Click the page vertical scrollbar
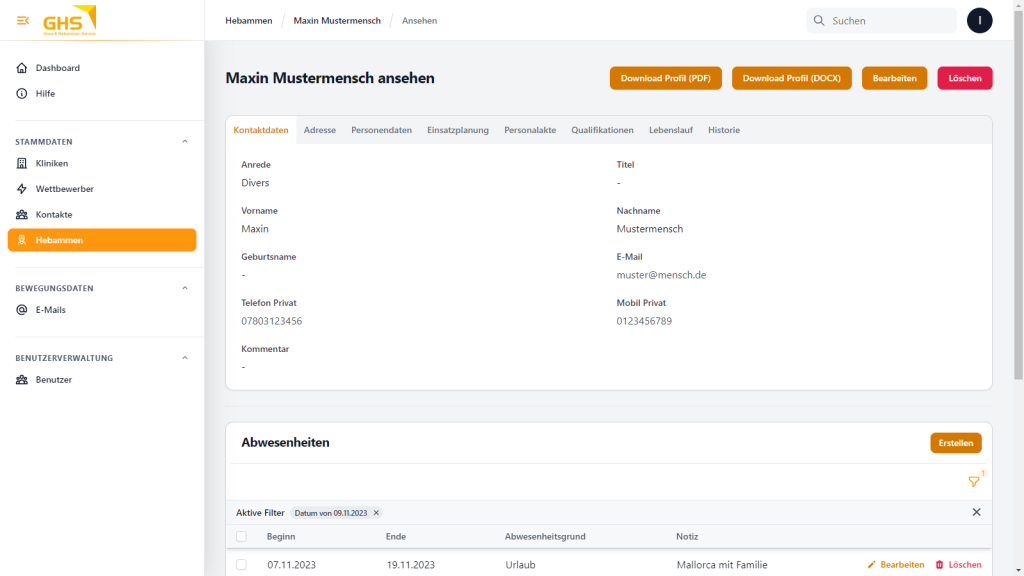The width and height of the screenshot is (1024, 576). [1018, 200]
